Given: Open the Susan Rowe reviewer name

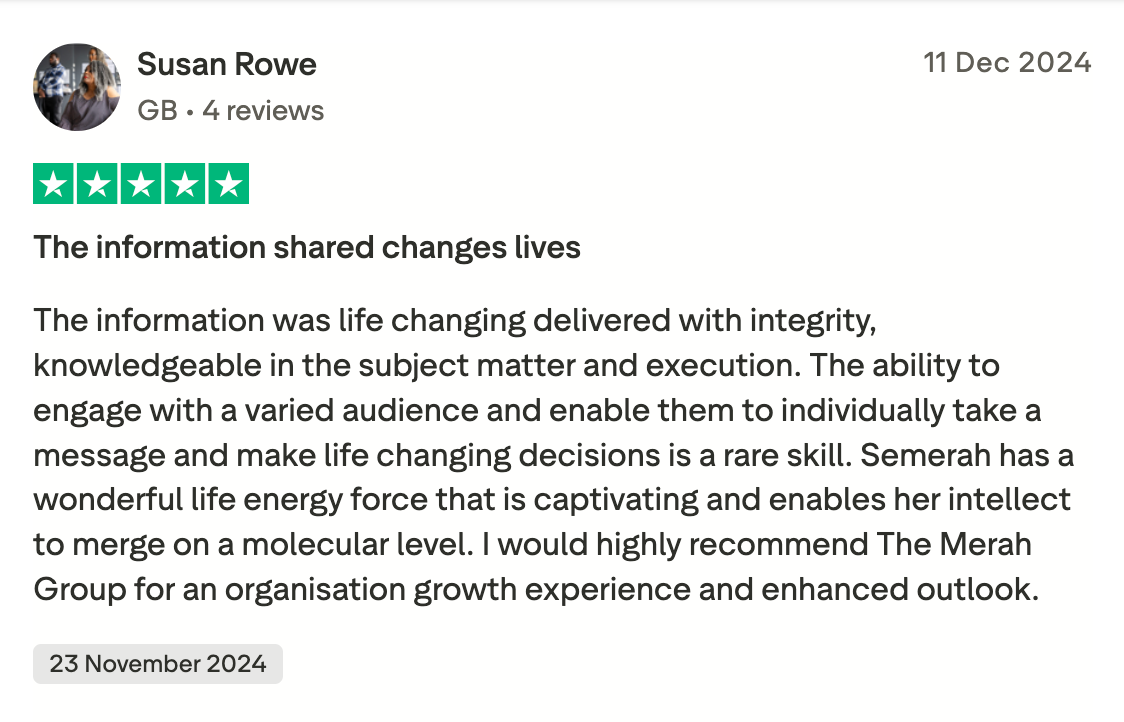Looking at the screenshot, I should point(227,65).
